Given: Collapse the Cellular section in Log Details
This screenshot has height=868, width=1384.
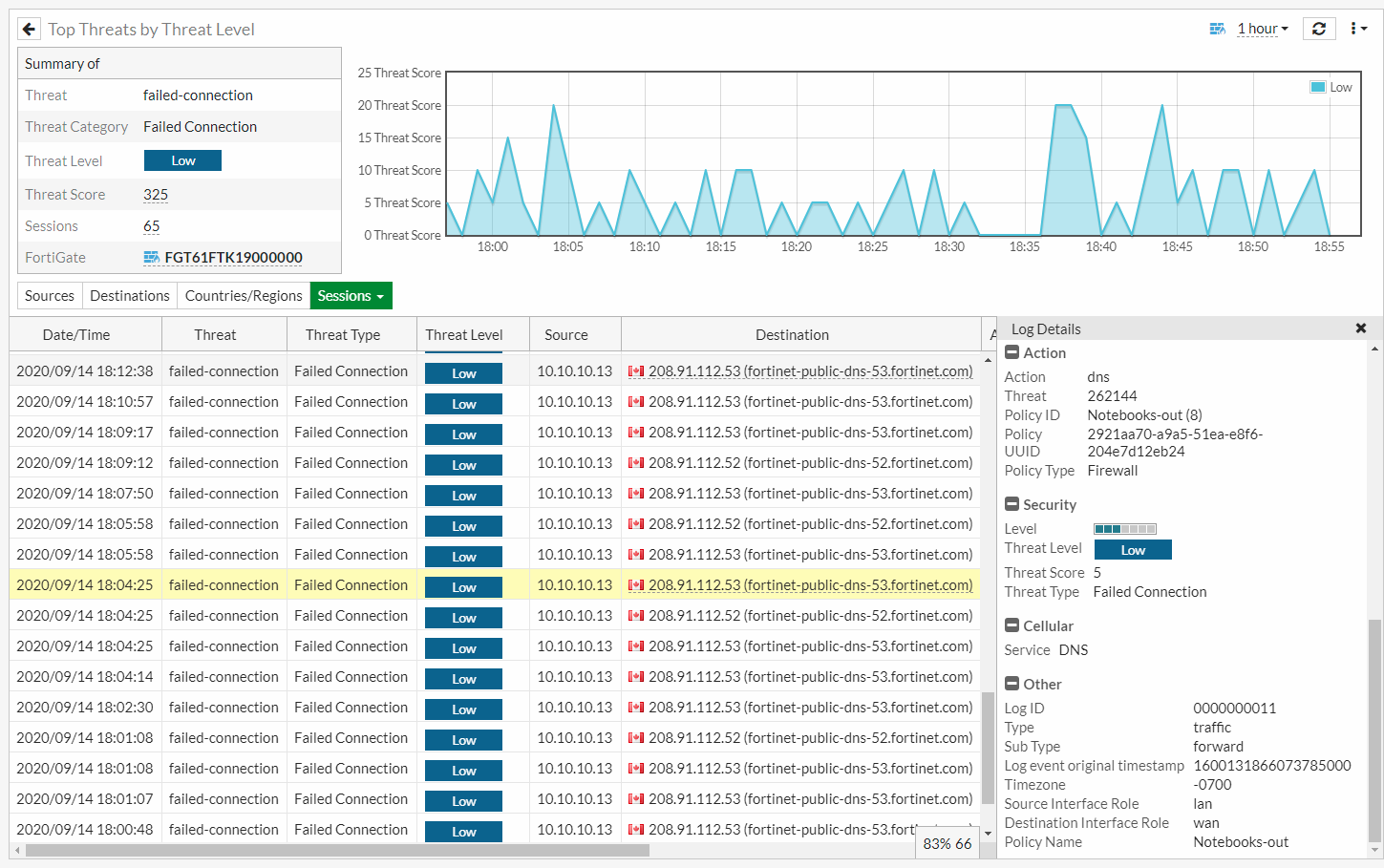Looking at the screenshot, I should click(x=1011, y=625).
